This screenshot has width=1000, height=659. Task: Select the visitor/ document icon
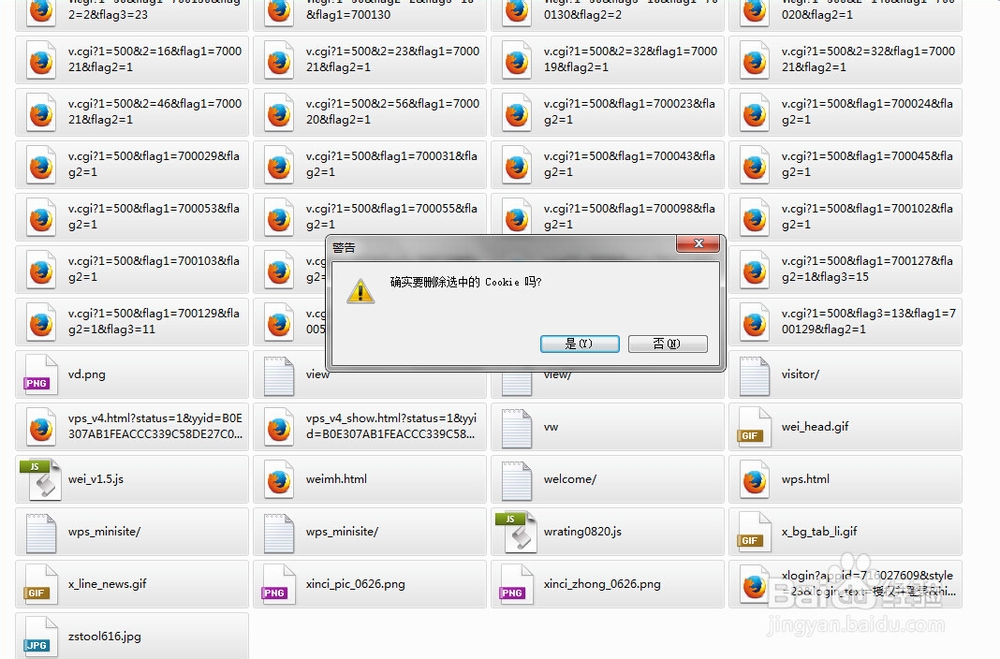[x=754, y=374]
